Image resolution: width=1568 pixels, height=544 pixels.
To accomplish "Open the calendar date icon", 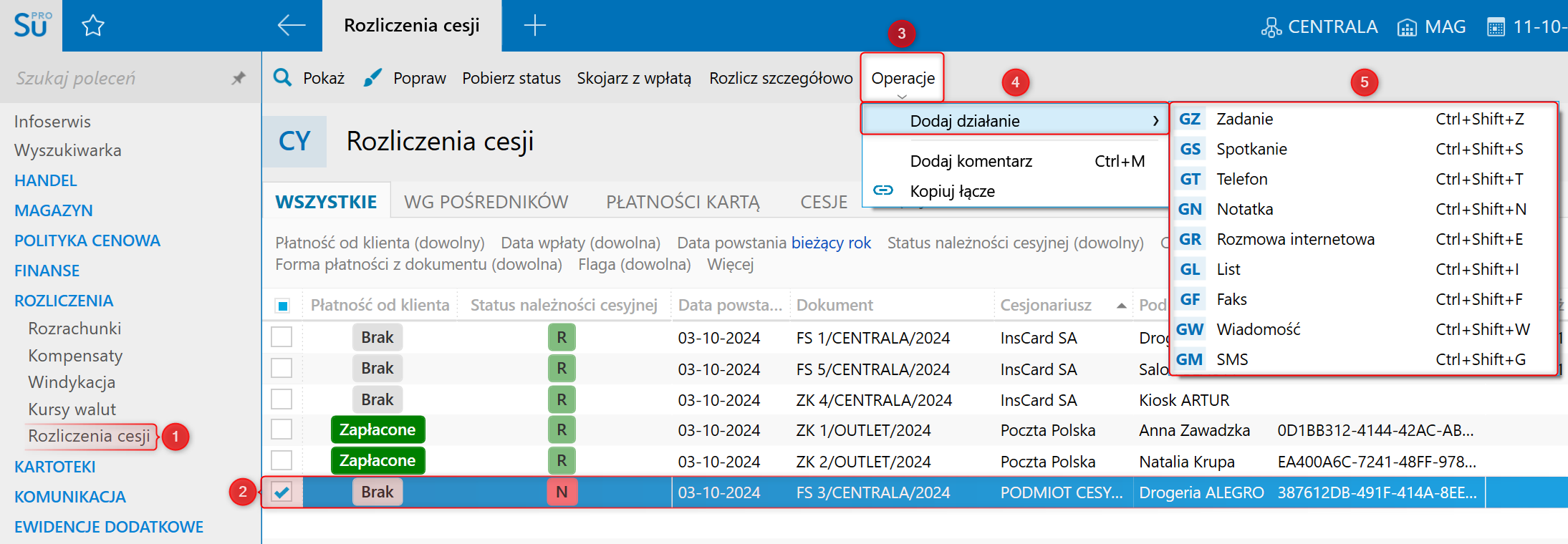I will pos(1496,27).
